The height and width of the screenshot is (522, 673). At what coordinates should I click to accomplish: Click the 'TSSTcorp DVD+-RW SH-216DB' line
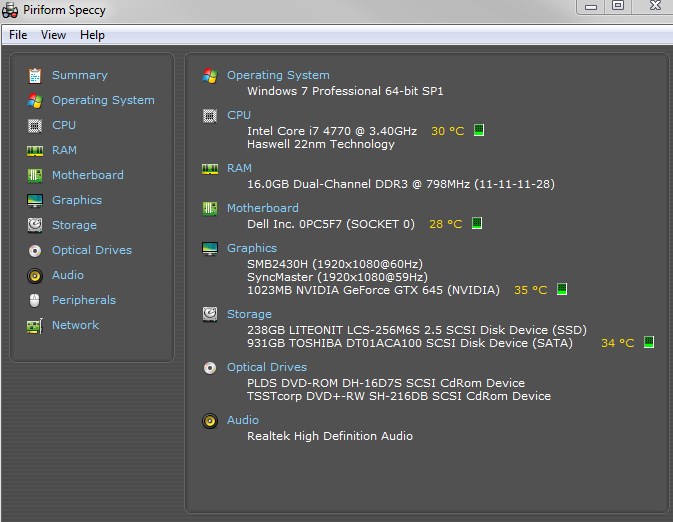399,396
